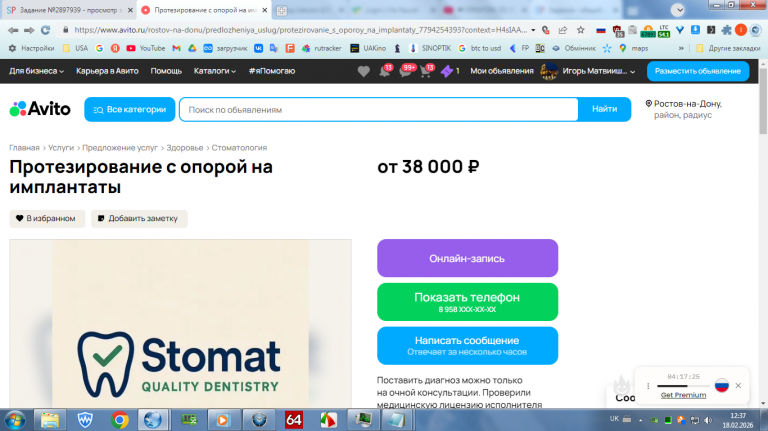Click Написать сообщение button
The height and width of the screenshot is (431, 768).
pyautogui.click(x=467, y=345)
